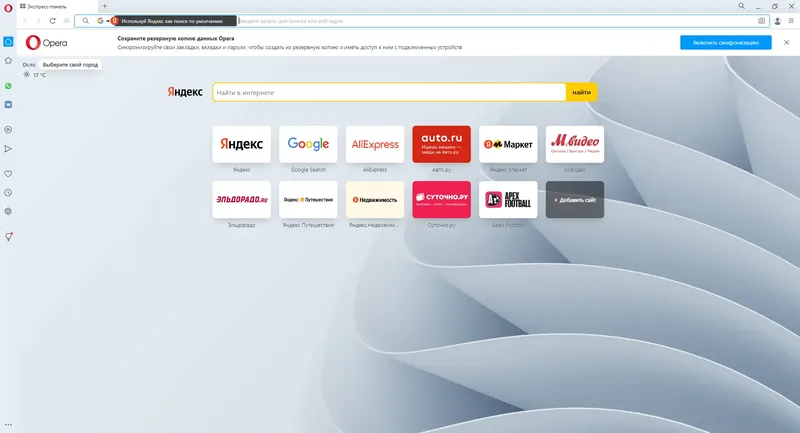
Task: Open the Яндекс speed dial tile
Action: [241, 144]
